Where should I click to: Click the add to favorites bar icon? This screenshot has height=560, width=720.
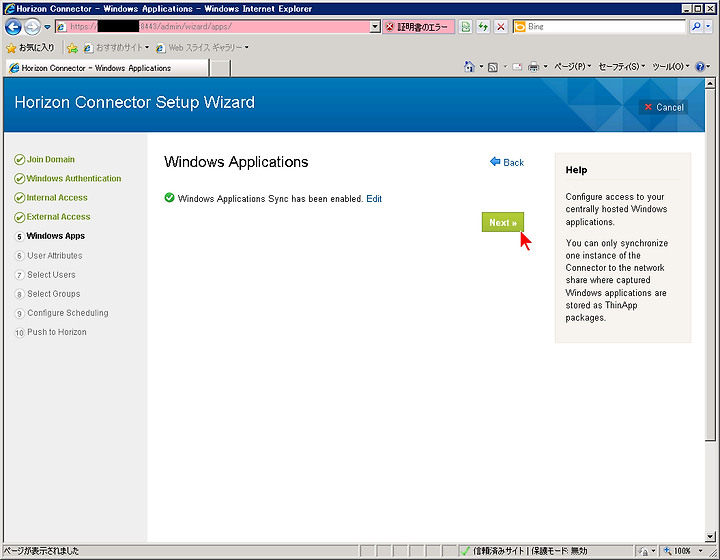72,48
